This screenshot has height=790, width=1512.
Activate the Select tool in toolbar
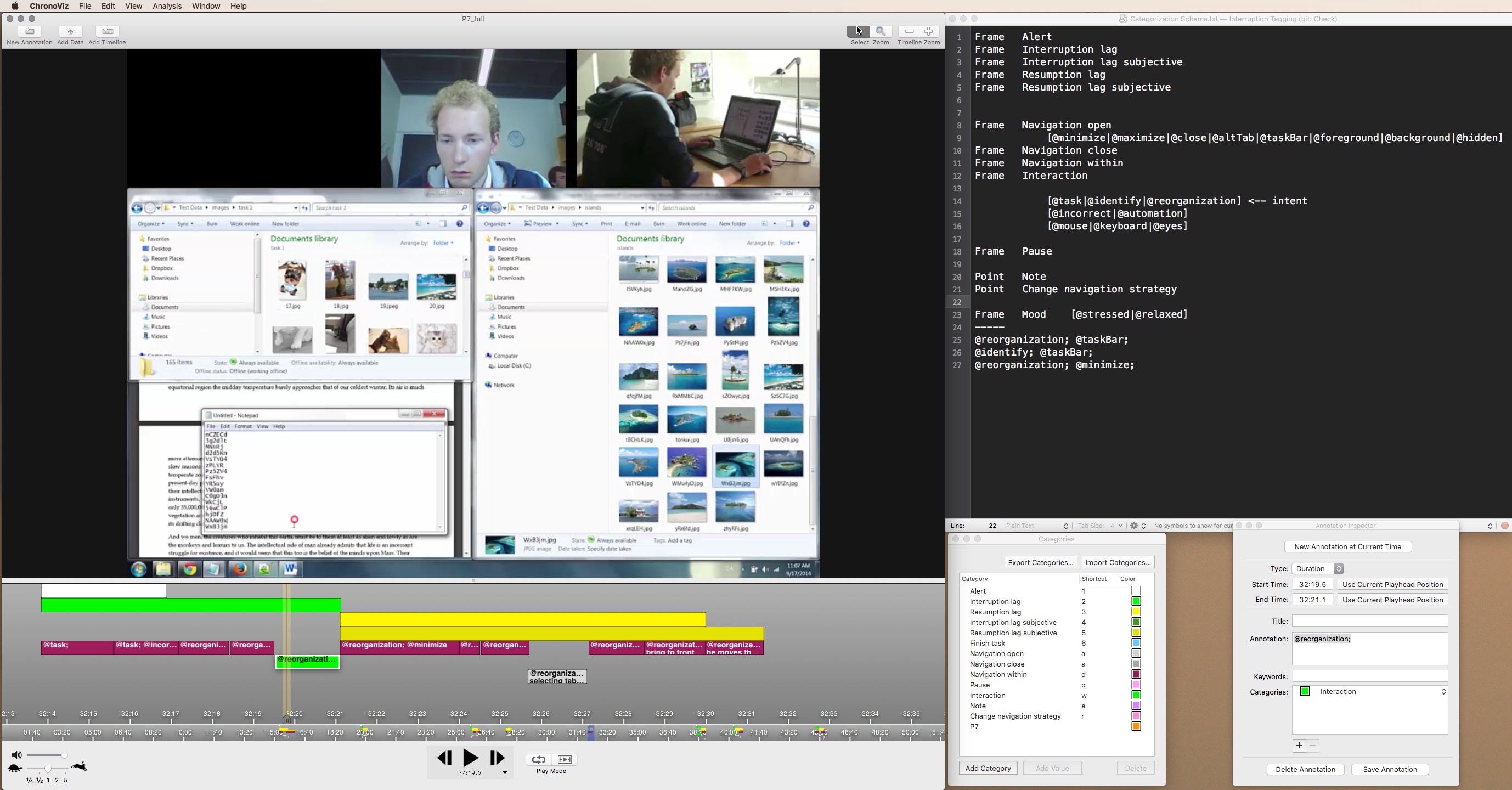pyautogui.click(x=858, y=32)
